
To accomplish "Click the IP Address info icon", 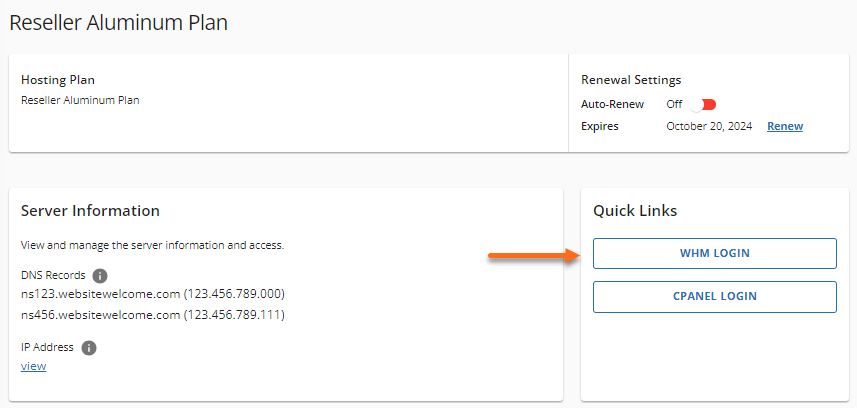I will (89, 348).
